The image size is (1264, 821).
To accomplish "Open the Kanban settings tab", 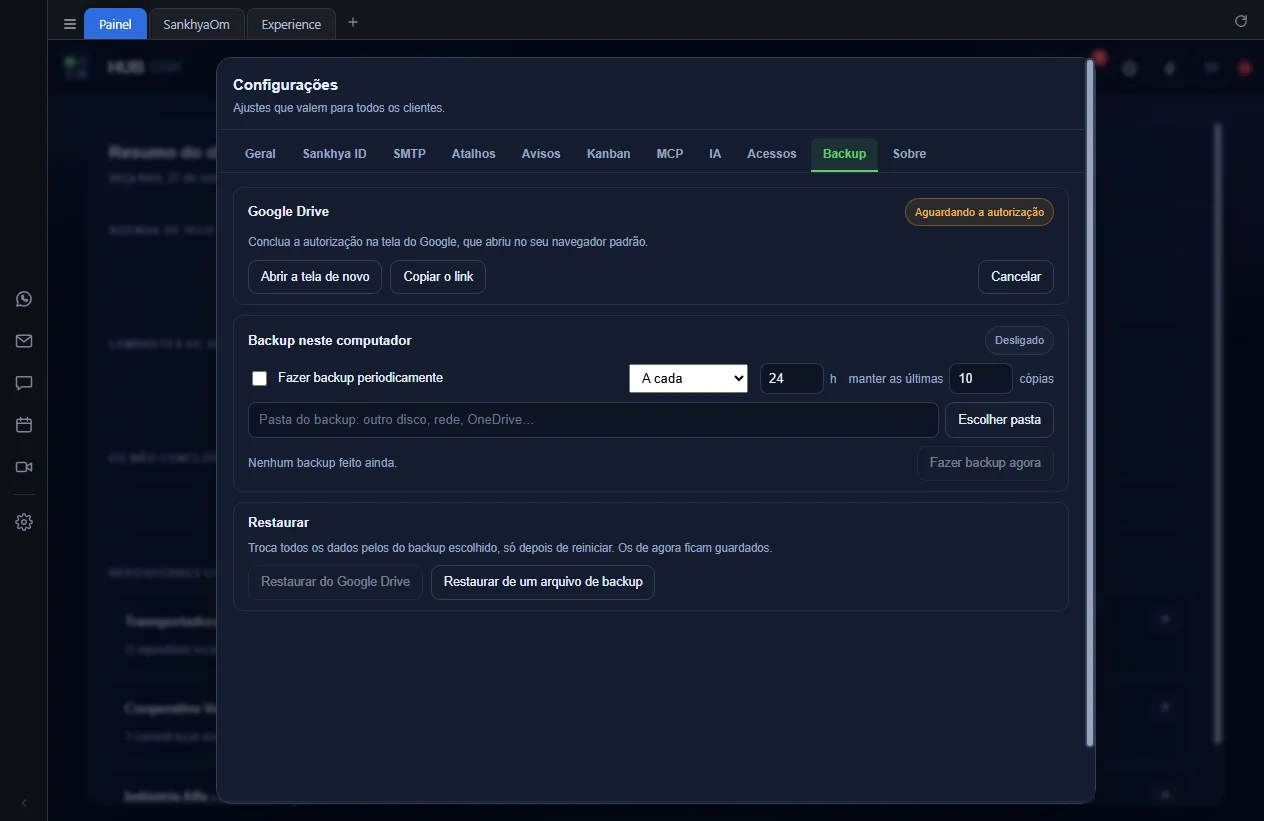I will coord(608,154).
